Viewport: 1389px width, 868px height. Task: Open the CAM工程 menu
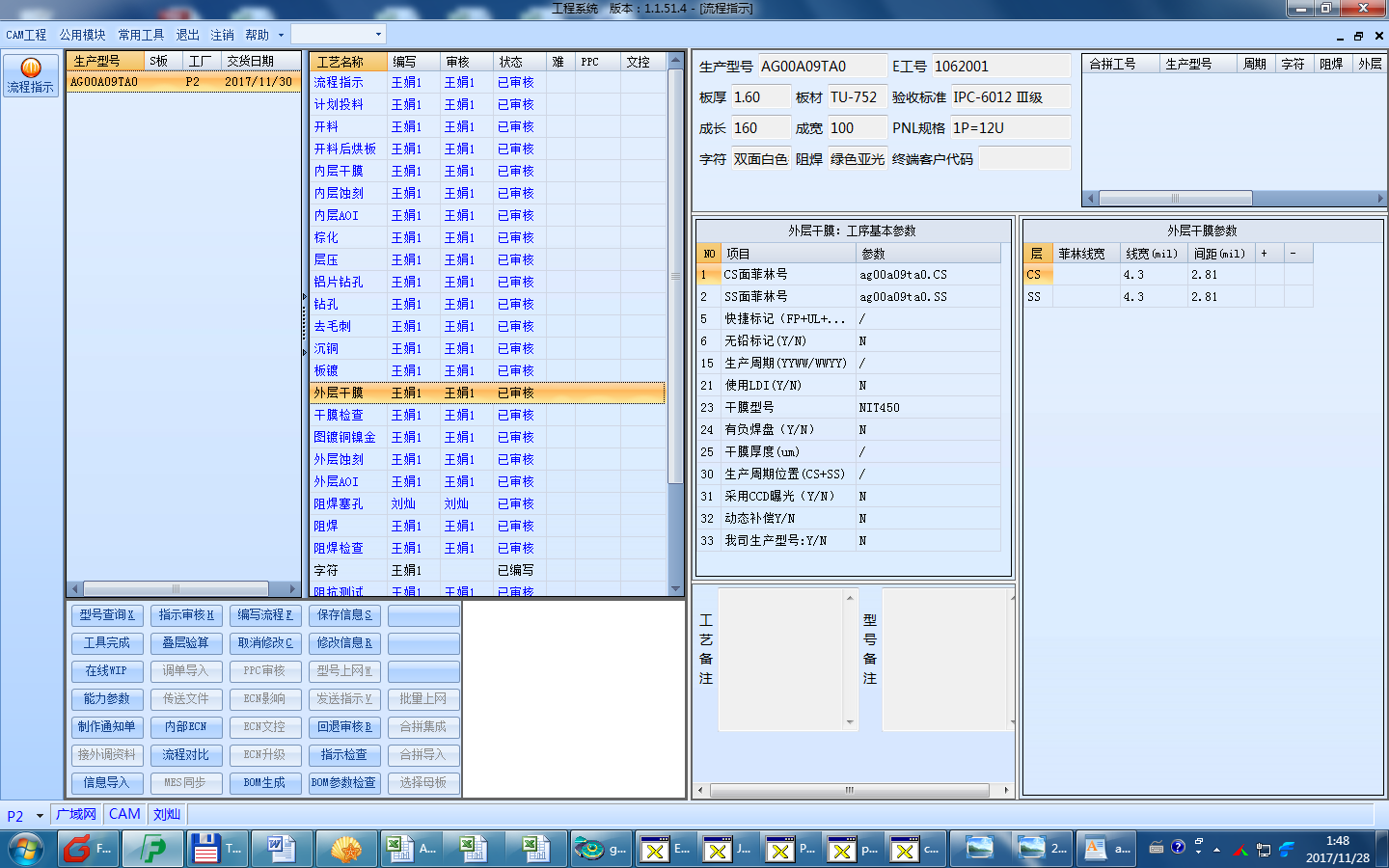pyautogui.click(x=26, y=35)
